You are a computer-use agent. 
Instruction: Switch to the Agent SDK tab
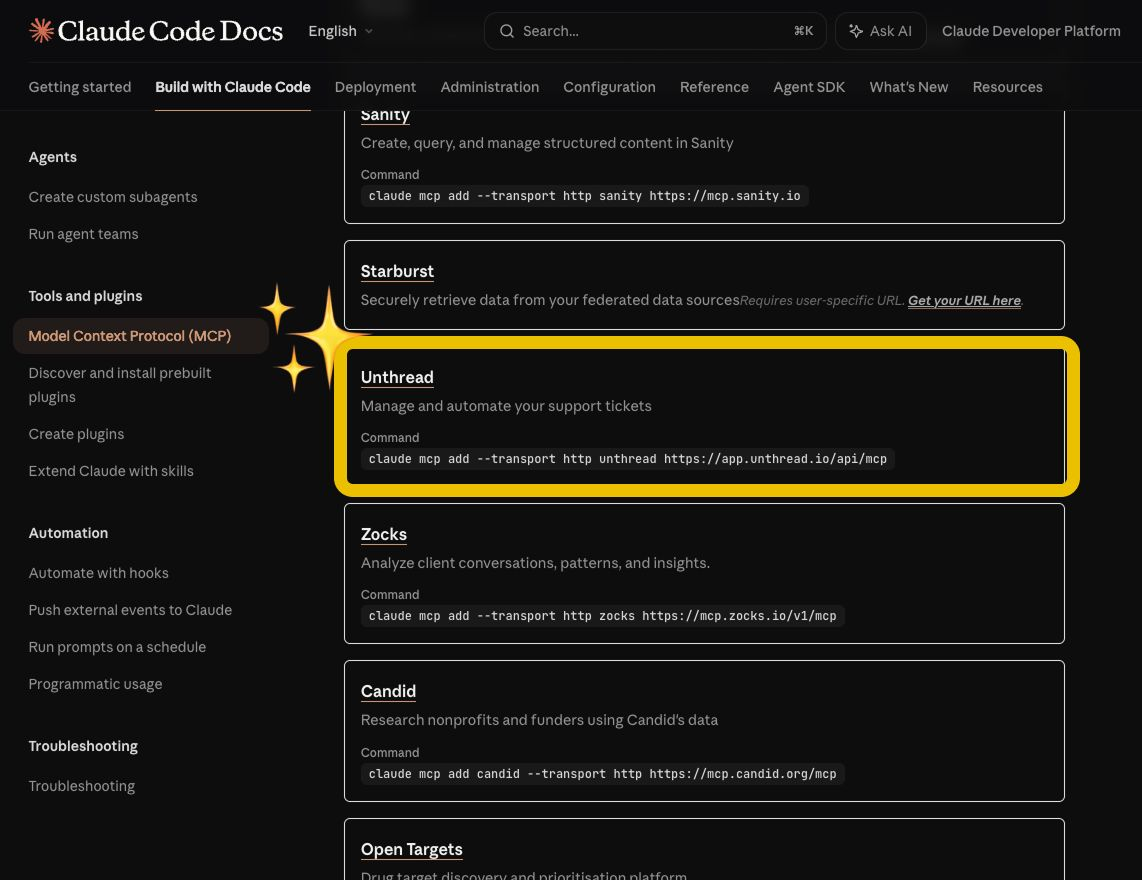click(808, 87)
